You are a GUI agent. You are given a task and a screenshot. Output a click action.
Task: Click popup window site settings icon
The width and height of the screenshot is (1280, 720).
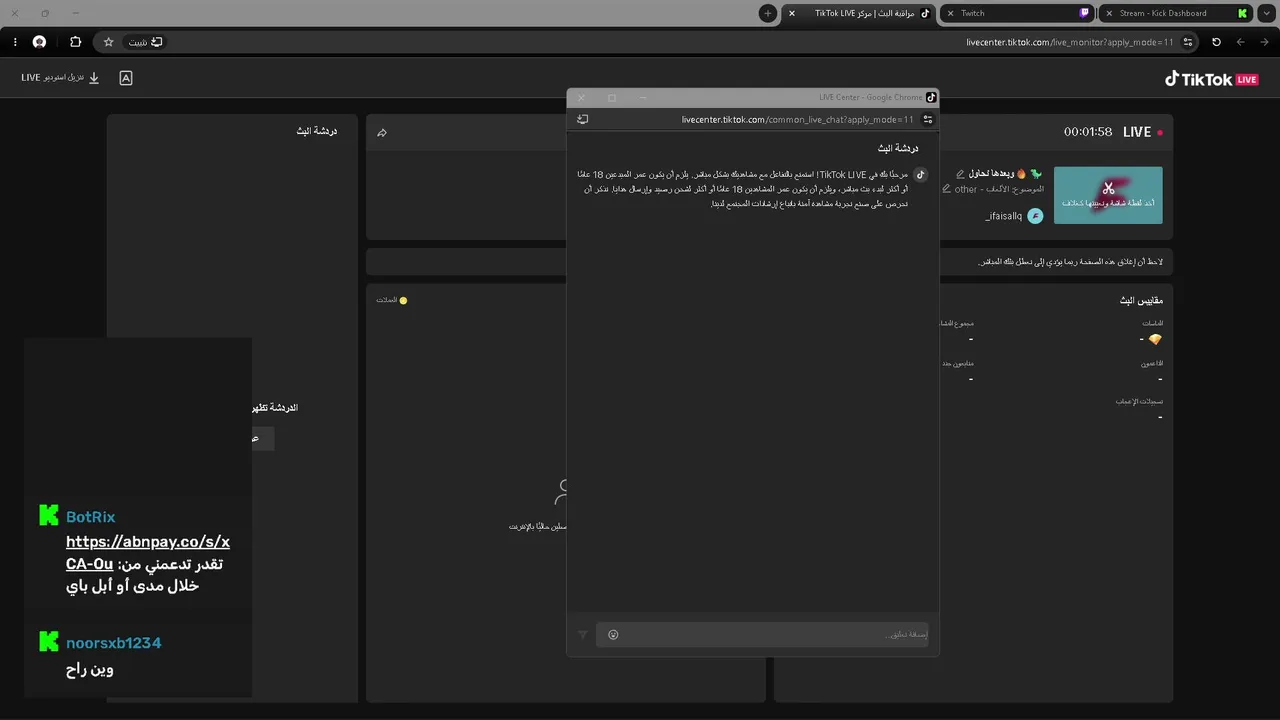click(x=927, y=119)
